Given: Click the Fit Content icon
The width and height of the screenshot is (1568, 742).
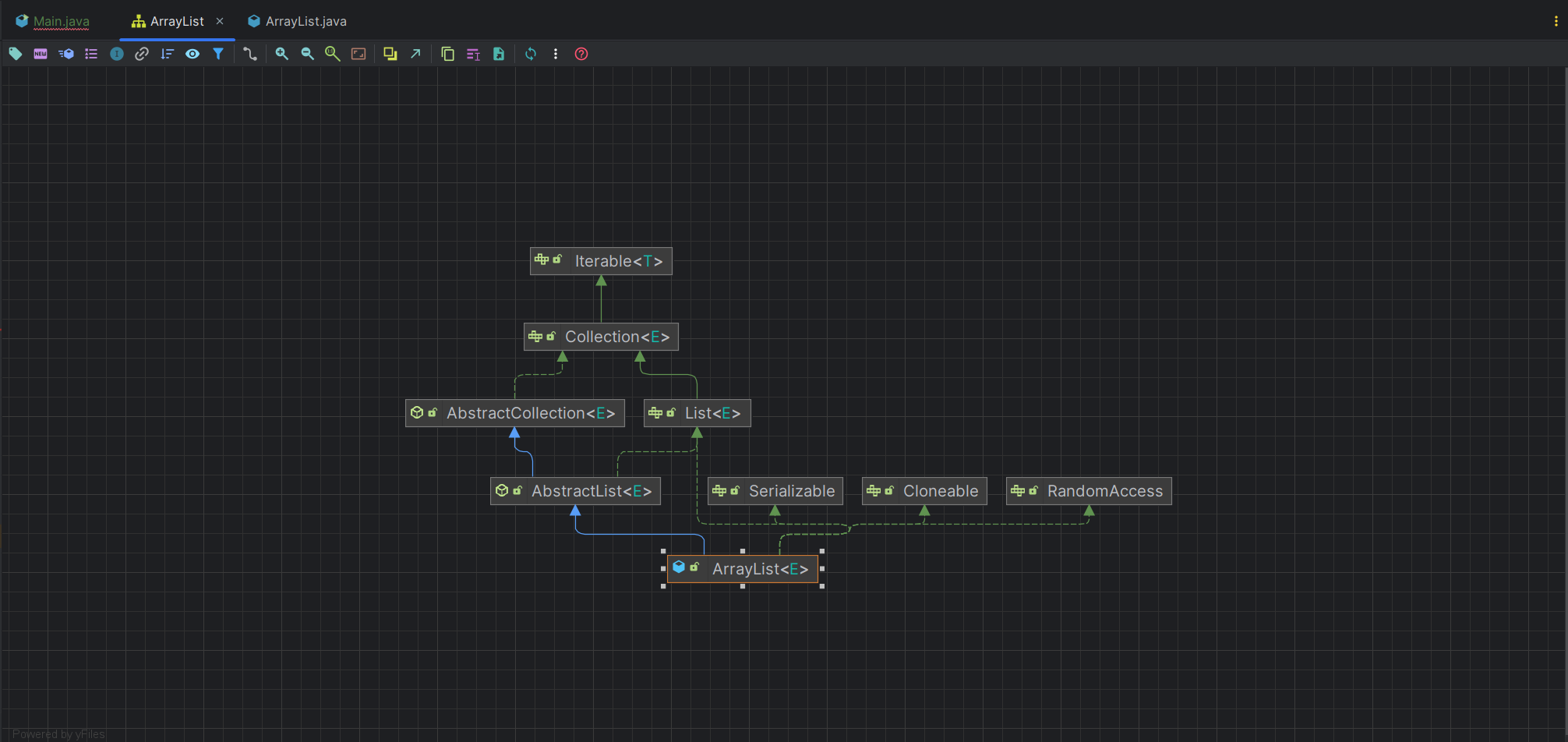Looking at the screenshot, I should pos(358,54).
